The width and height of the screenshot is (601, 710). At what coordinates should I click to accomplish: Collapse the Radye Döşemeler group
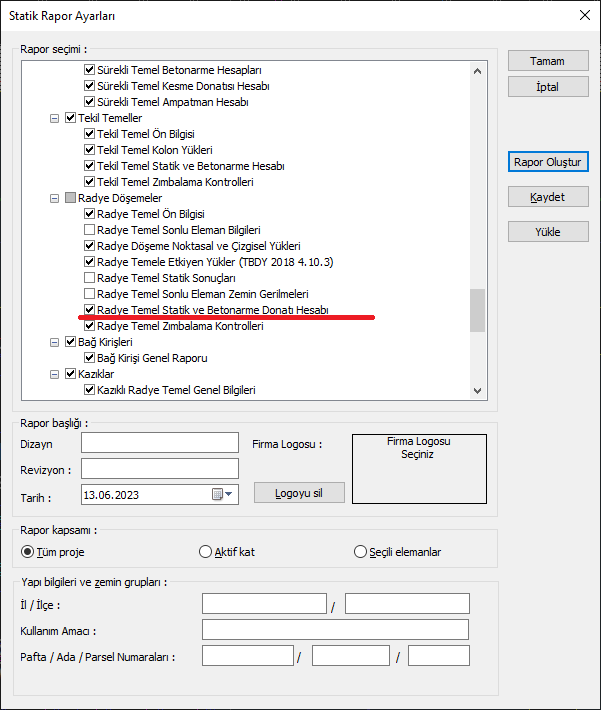coord(54,198)
